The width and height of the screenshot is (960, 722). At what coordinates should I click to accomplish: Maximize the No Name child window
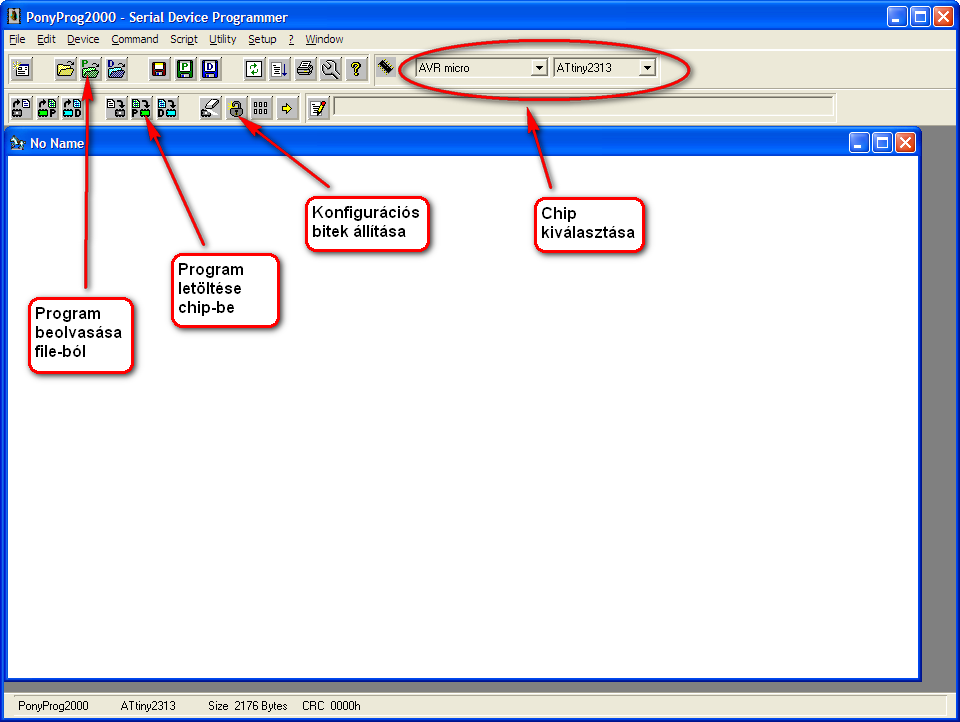882,143
